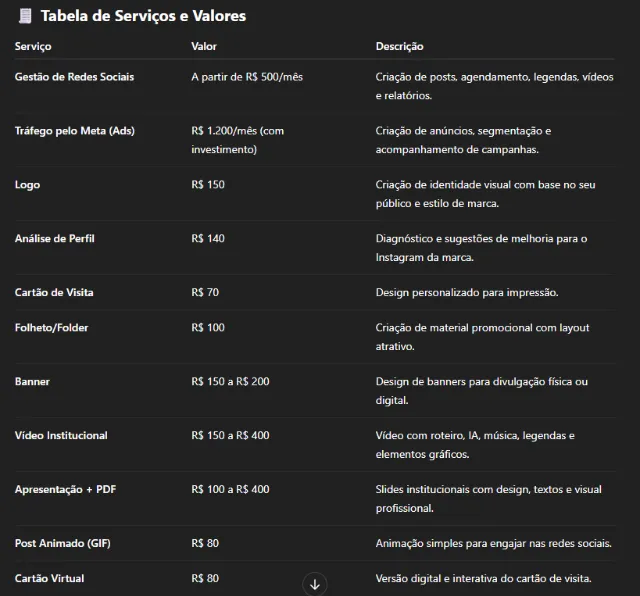The height and width of the screenshot is (596, 640).
Task: Click the 'R$ 80' value in the Post Animado (GIF) row
Action: pyautogui.click(x=205, y=543)
